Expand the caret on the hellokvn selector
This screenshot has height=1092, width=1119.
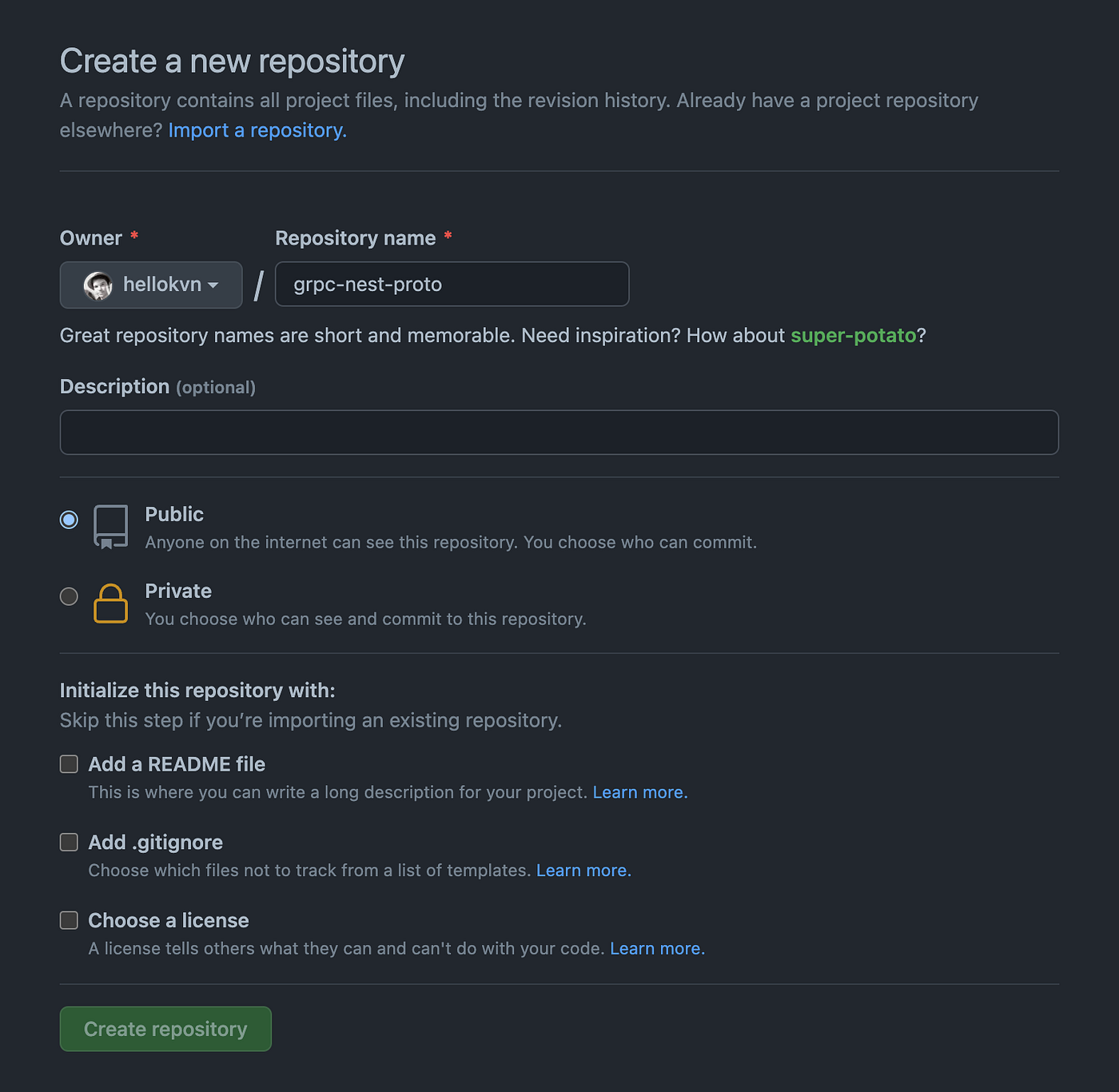213,285
